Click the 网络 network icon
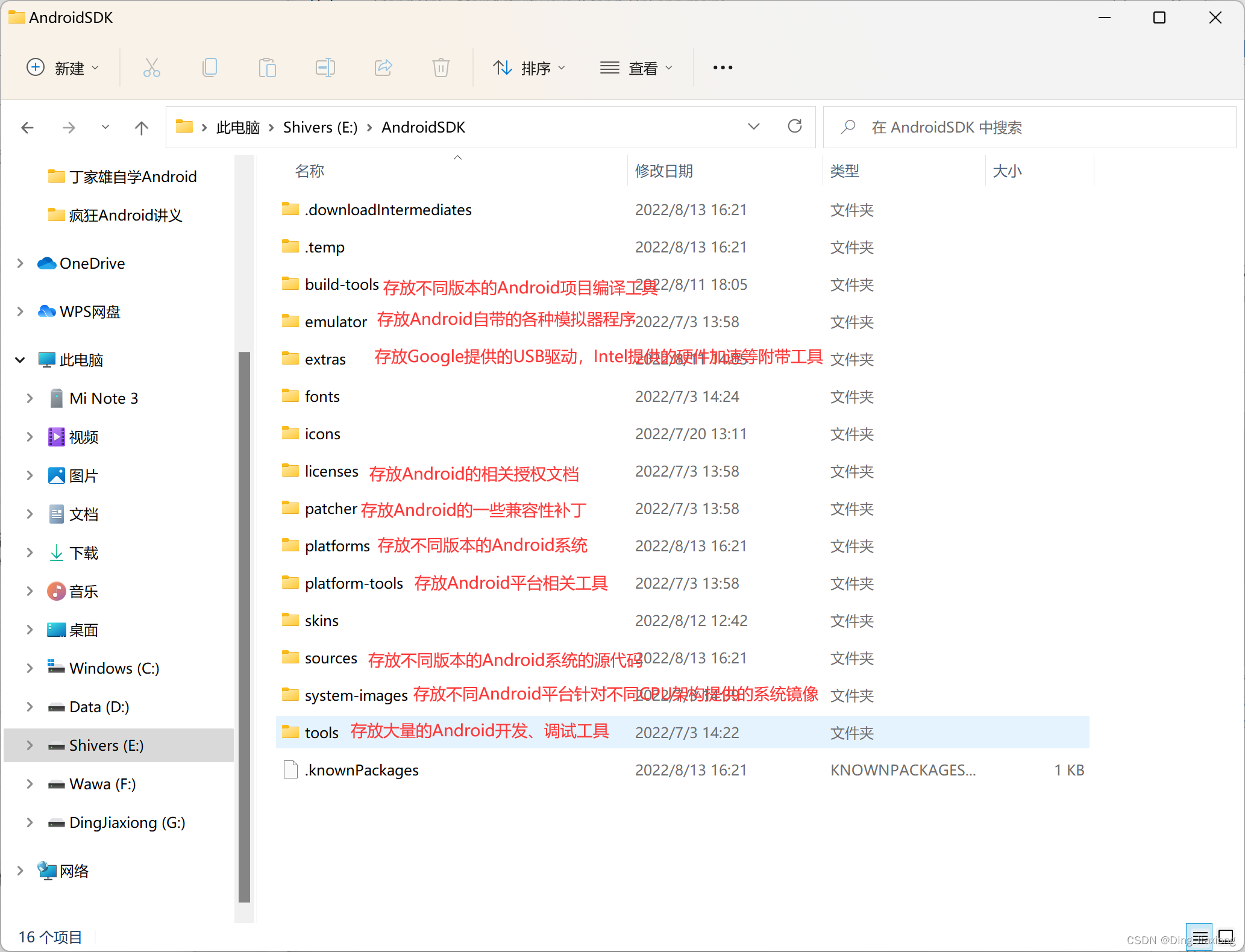The image size is (1245, 952). tap(46, 871)
